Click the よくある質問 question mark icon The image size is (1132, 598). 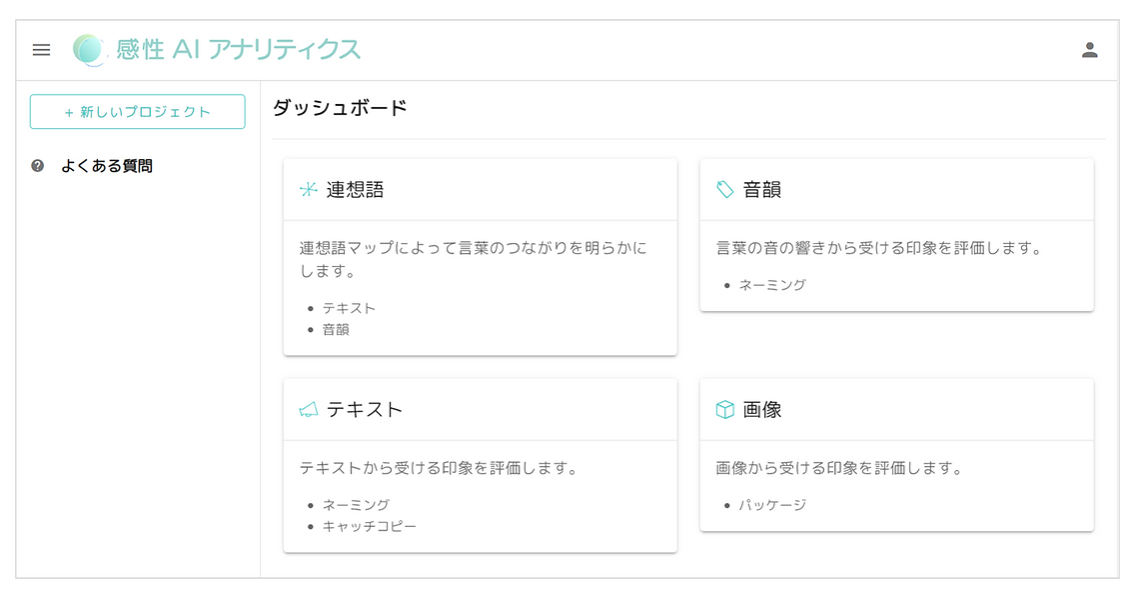(x=38, y=166)
